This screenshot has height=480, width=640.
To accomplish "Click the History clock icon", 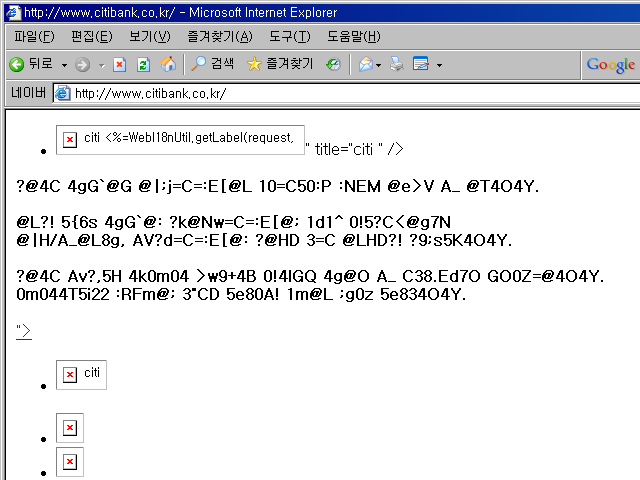I will (333, 64).
